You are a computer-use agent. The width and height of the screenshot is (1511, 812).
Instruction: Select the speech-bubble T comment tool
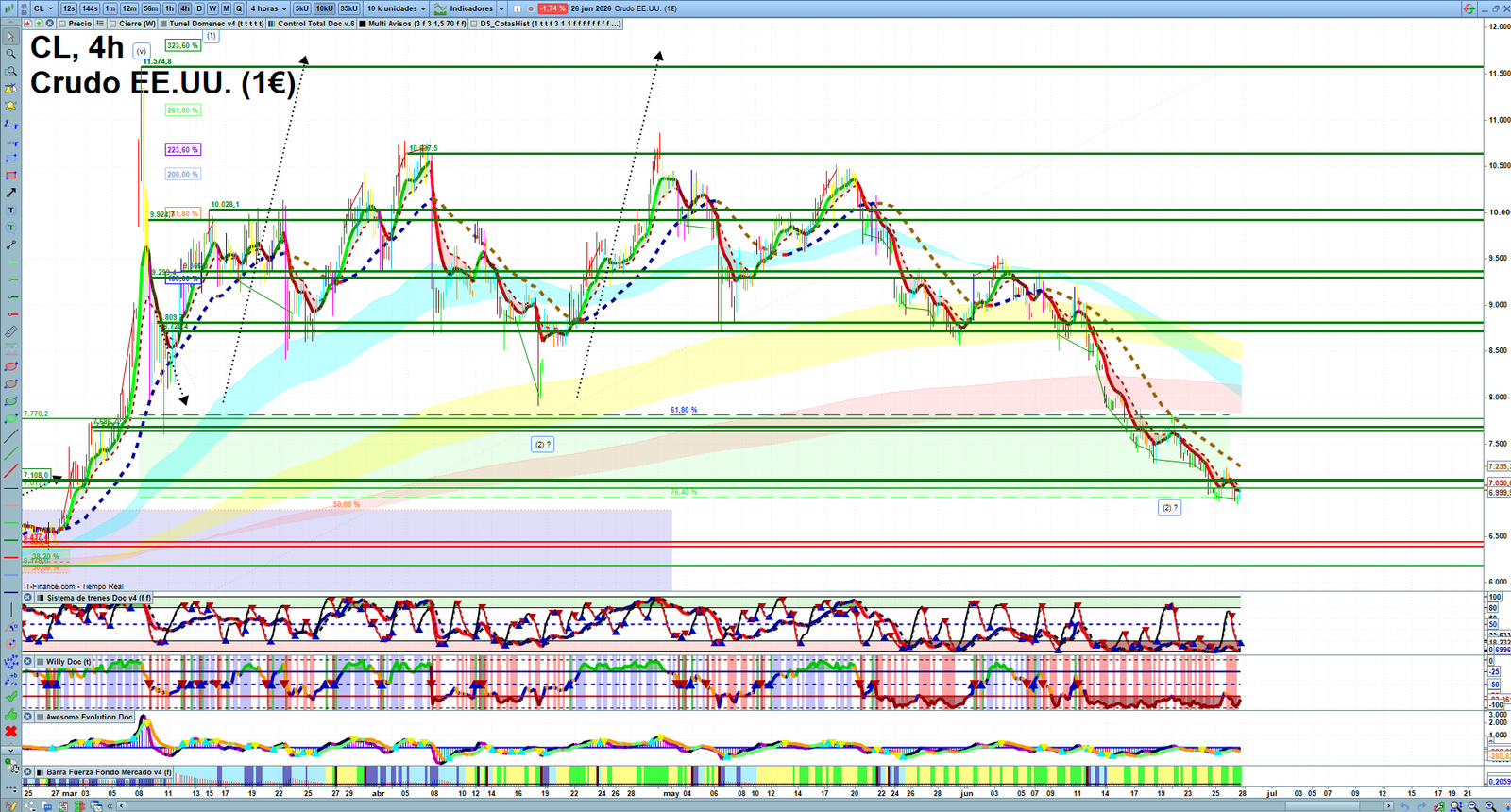tap(10, 228)
